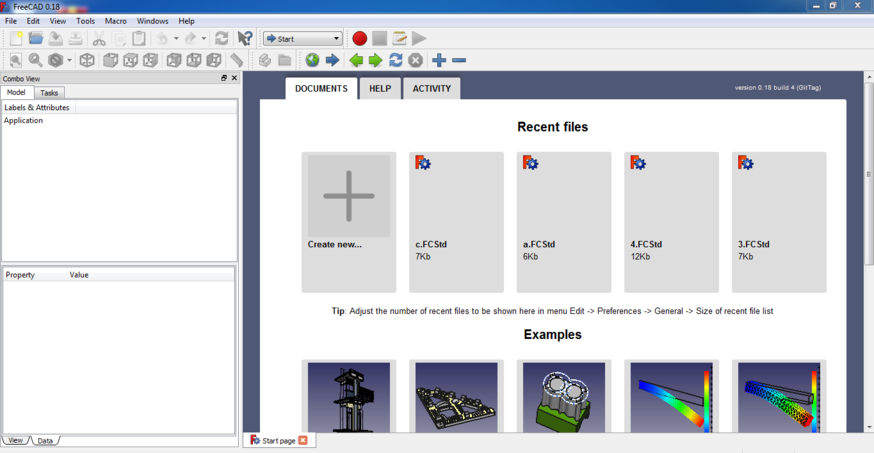Click the Save document icon
The width and height of the screenshot is (874, 453).
(x=55, y=38)
